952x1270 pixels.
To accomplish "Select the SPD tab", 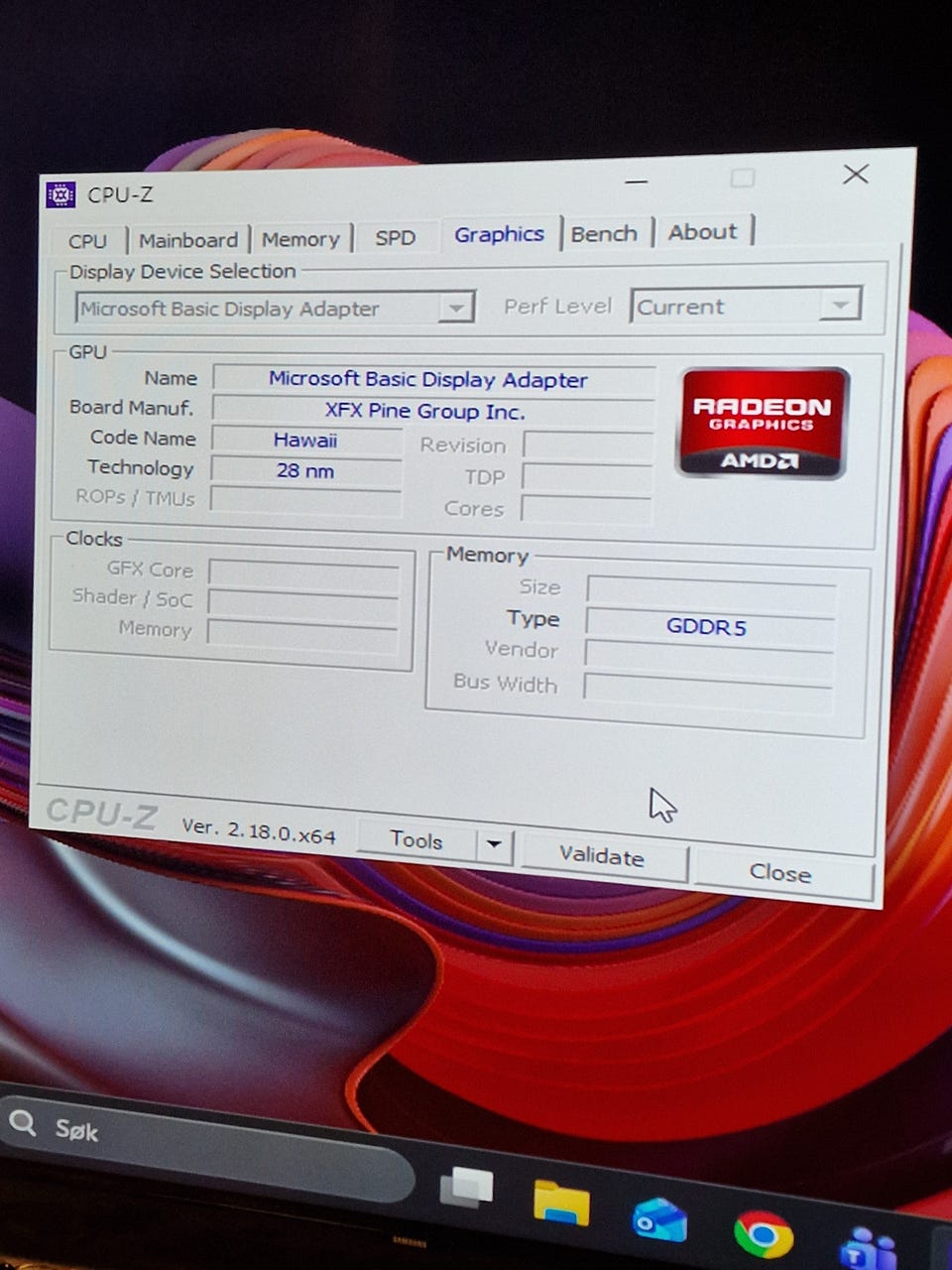I will click(x=395, y=237).
